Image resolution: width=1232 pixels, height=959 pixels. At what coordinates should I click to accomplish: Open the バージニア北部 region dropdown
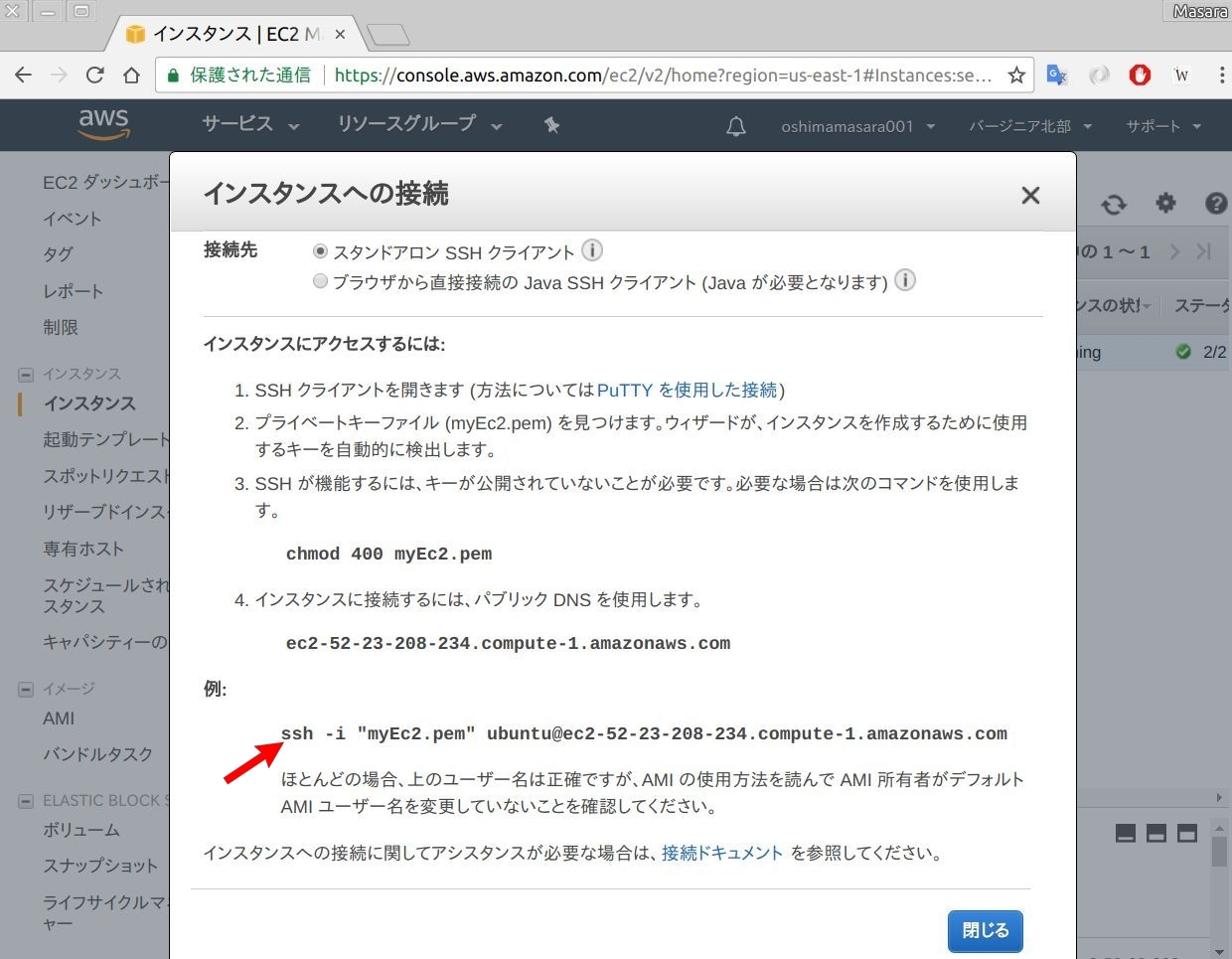point(1030,126)
